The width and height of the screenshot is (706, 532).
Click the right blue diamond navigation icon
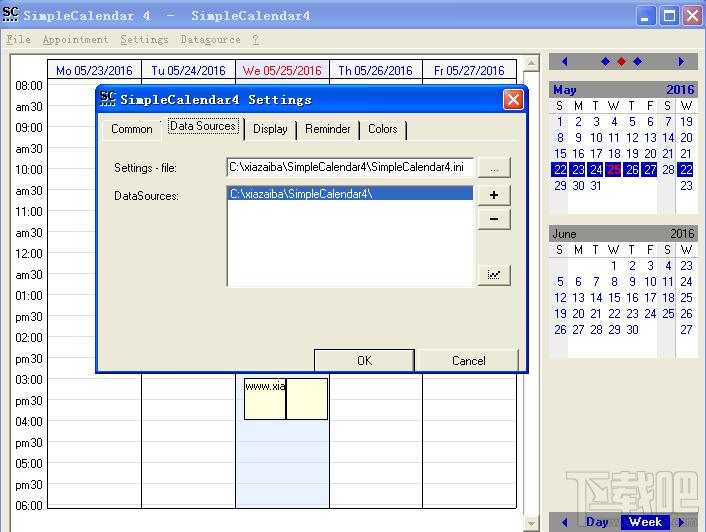638,61
